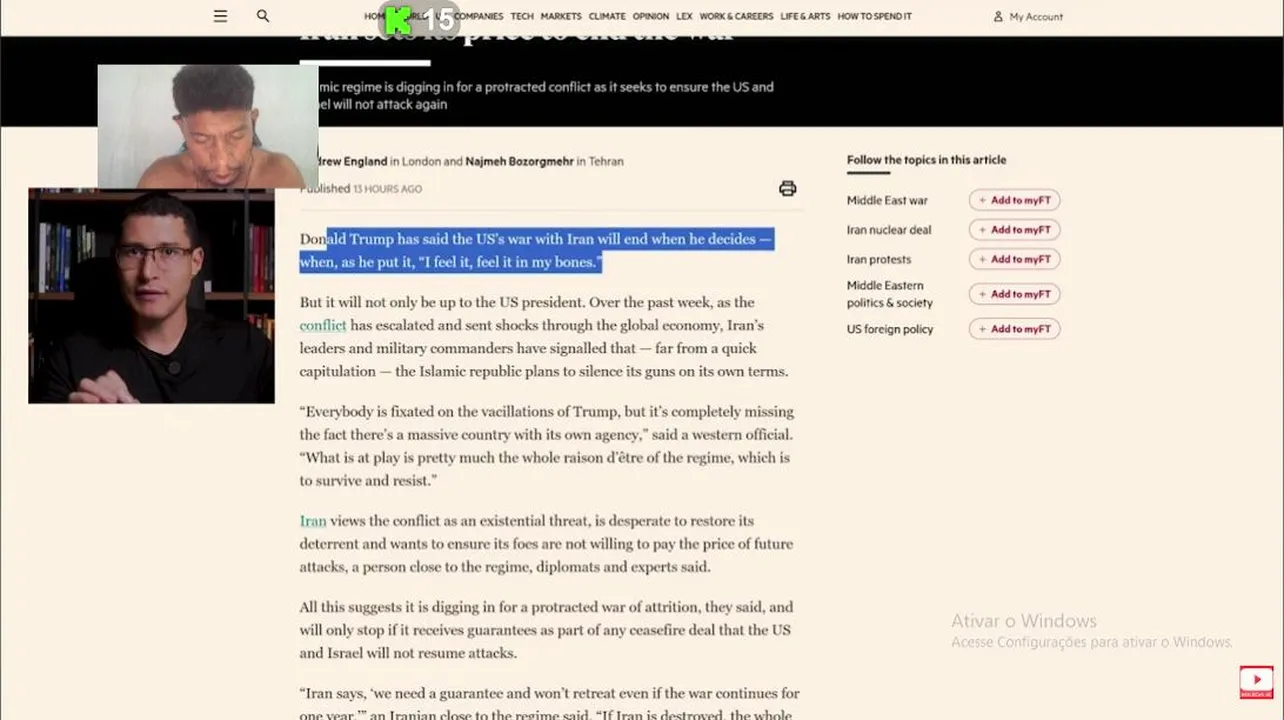Open the Lex section
1284x720 pixels.
click(x=684, y=16)
